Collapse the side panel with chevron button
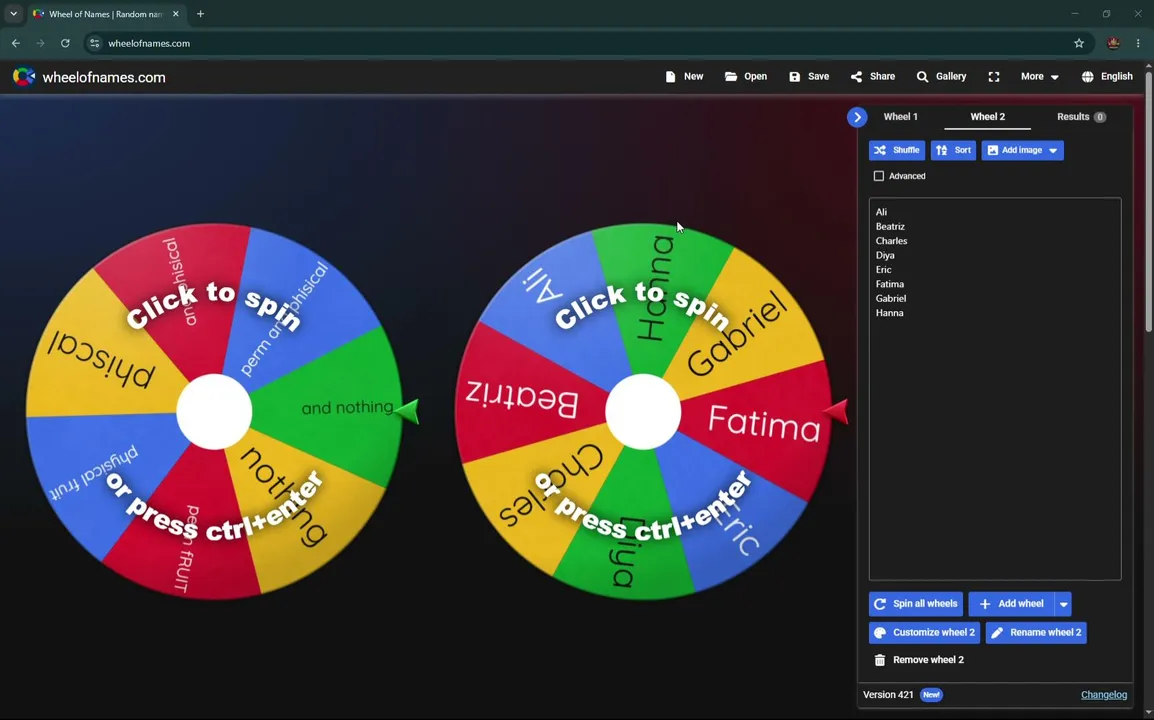This screenshot has height=720, width=1154. [x=857, y=117]
